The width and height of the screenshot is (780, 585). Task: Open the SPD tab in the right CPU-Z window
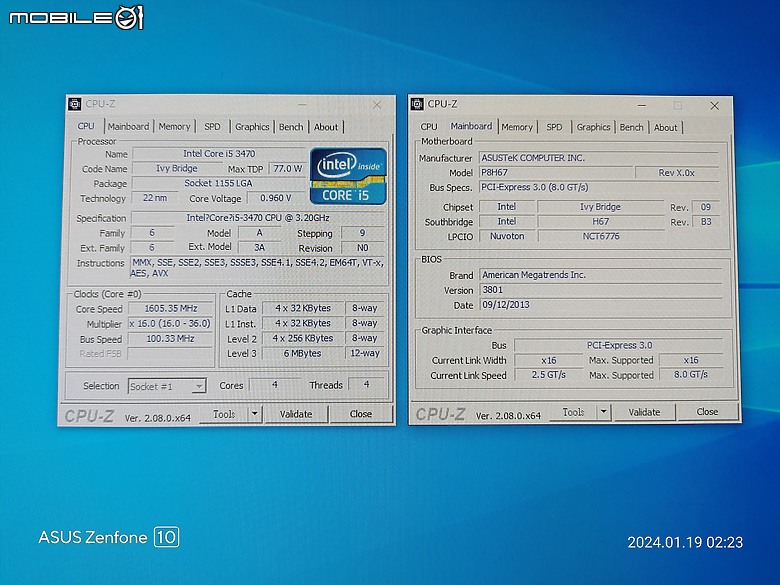point(554,127)
